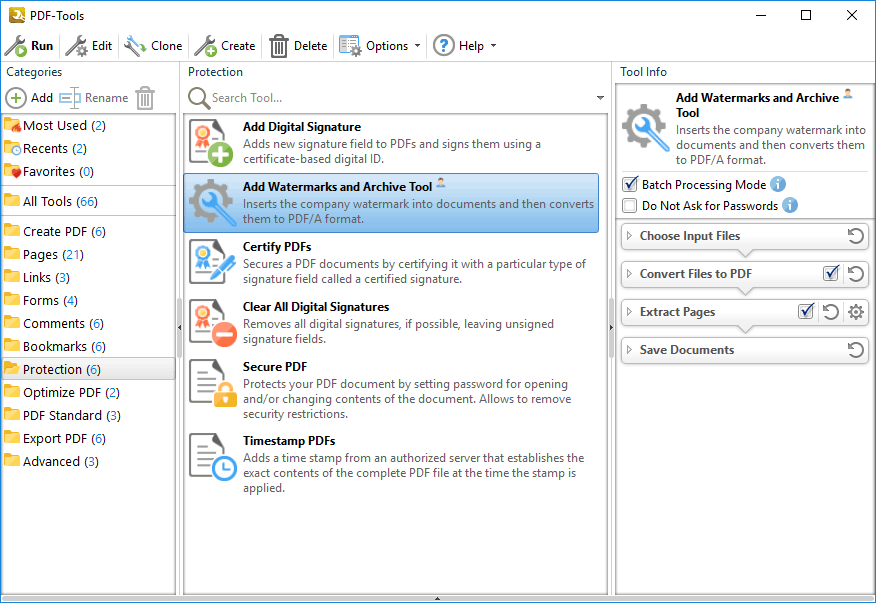Click the Help question mark icon
The image size is (876, 603).
point(444,45)
